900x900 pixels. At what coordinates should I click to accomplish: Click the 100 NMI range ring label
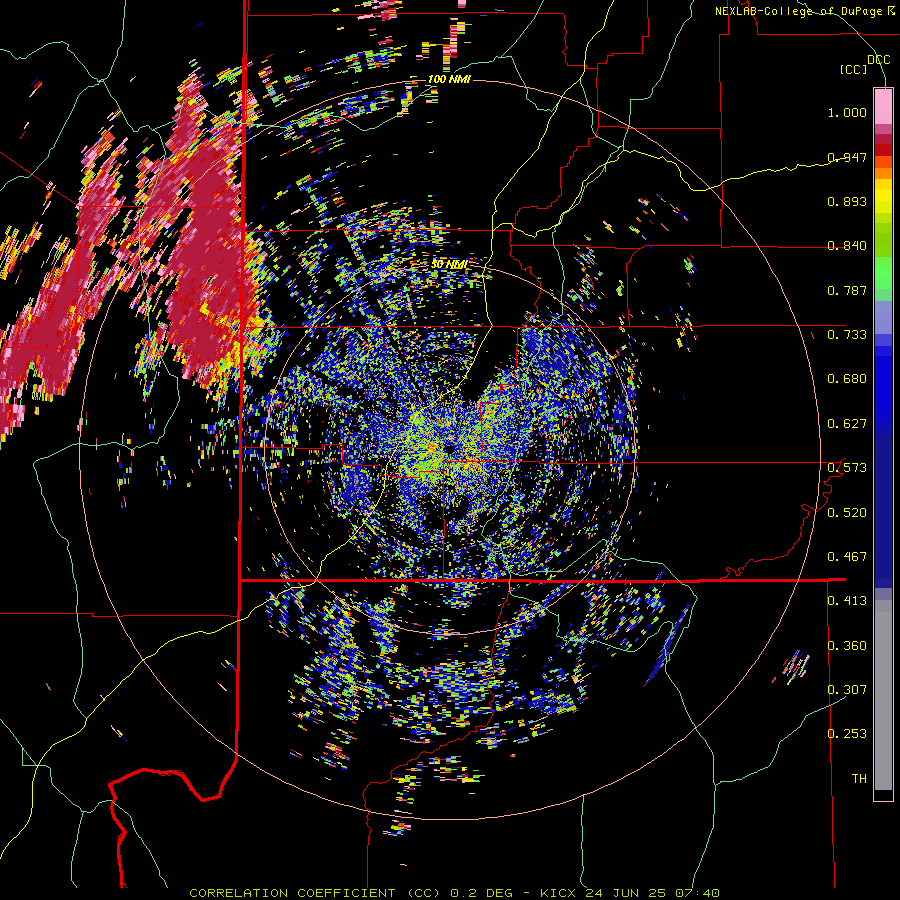point(449,79)
